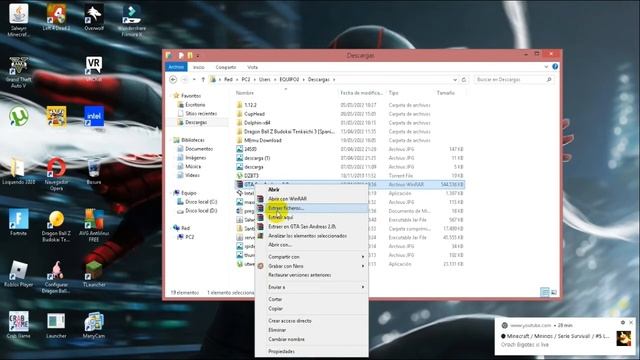Viewport: 640px width, 360px height.
Task: Open Configurar Dragon Ball desktop icon
Action: tap(56, 278)
